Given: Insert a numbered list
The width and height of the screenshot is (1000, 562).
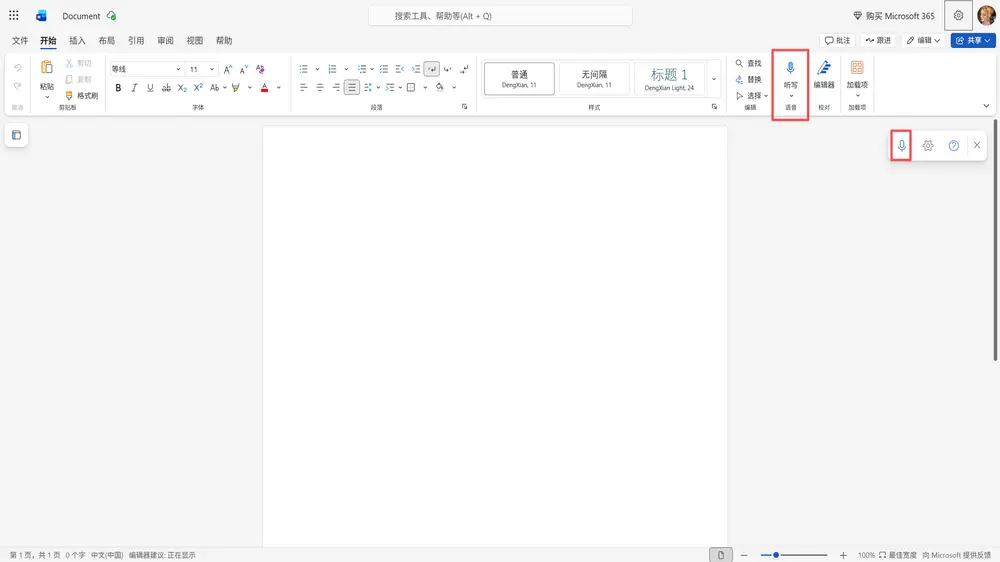Looking at the screenshot, I should tap(332, 69).
